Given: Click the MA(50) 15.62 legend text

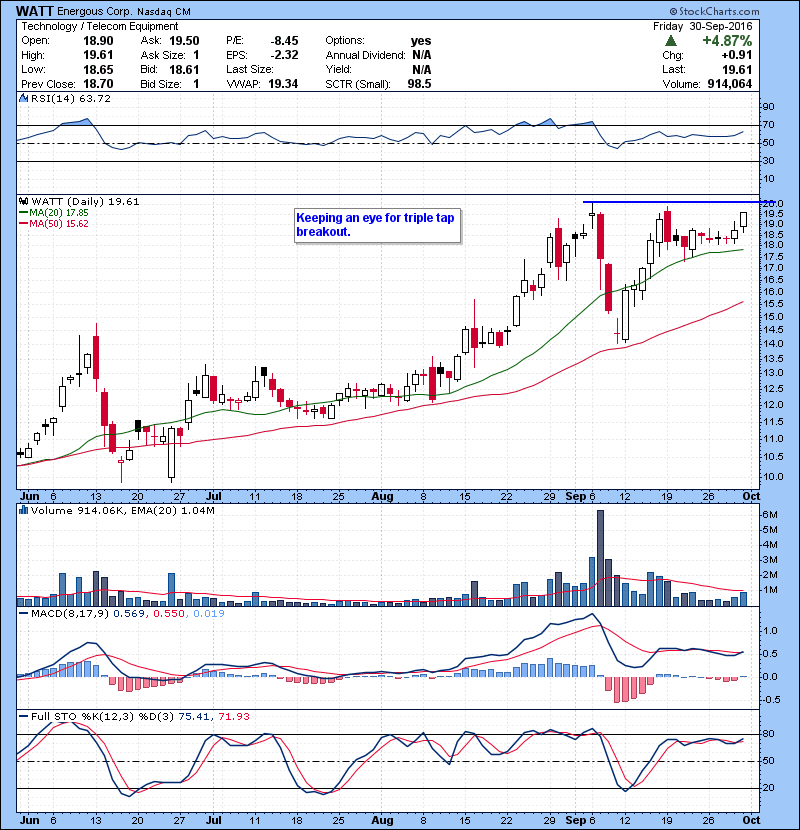Looking at the screenshot, I should coord(59,224).
